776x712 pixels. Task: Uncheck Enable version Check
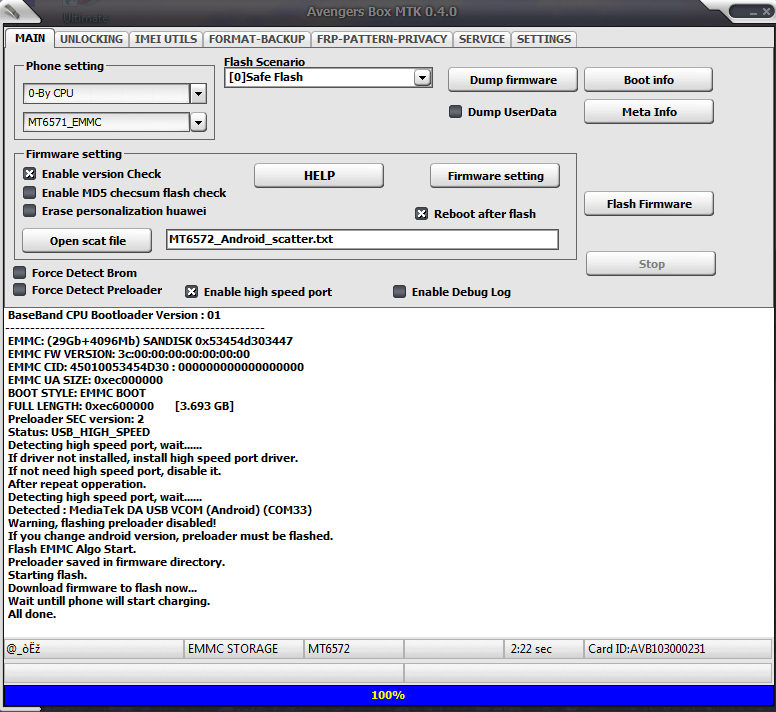[30, 174]
